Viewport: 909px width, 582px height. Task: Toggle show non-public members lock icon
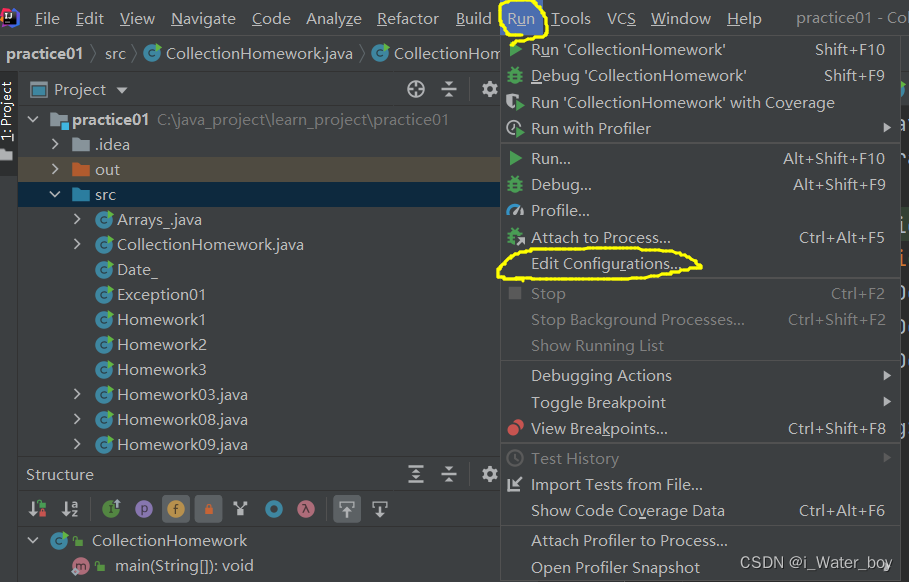pos(209,509)
